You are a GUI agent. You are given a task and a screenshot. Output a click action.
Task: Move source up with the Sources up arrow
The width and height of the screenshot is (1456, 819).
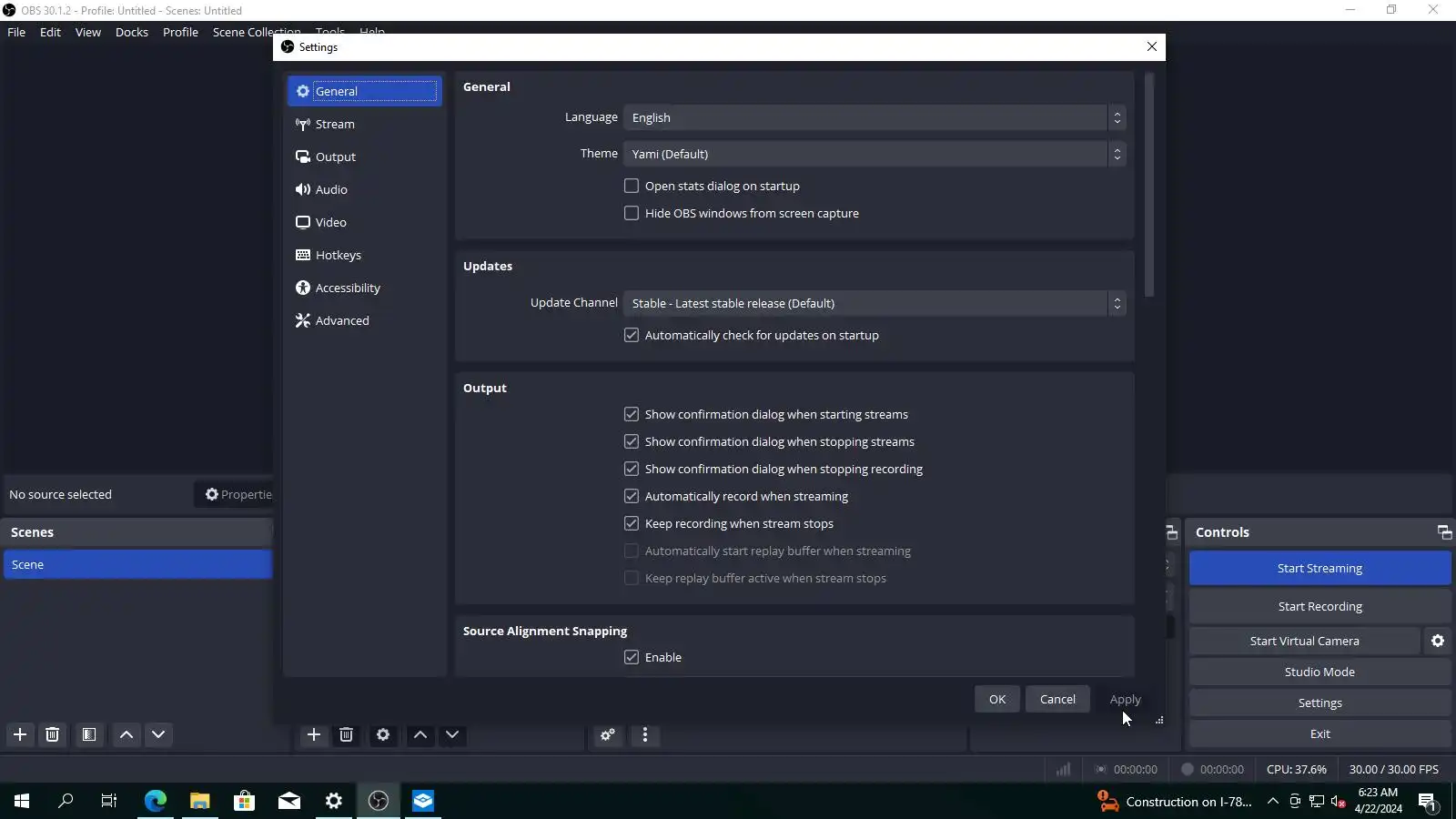[420, 734]
